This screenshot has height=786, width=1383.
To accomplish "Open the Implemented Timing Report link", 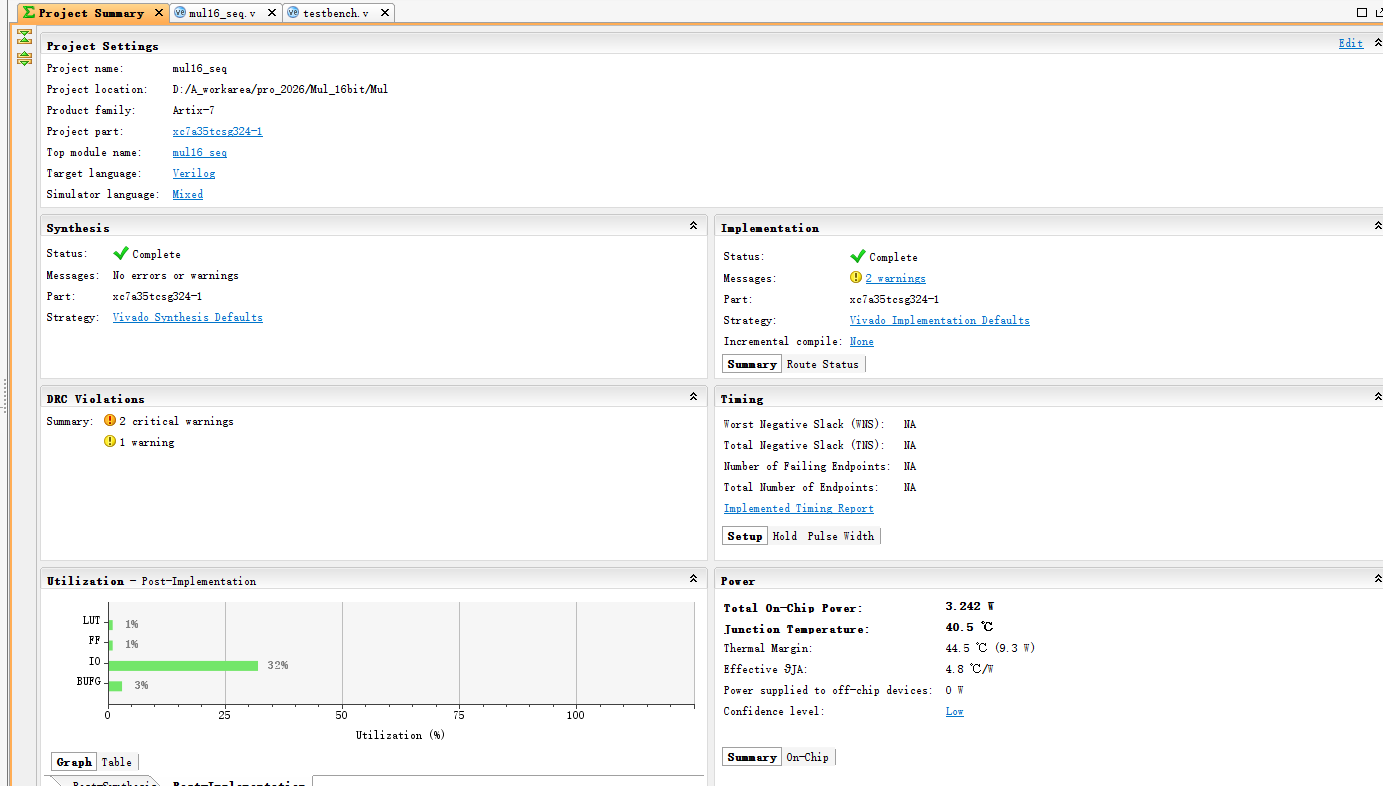I will tap(799, 508).
